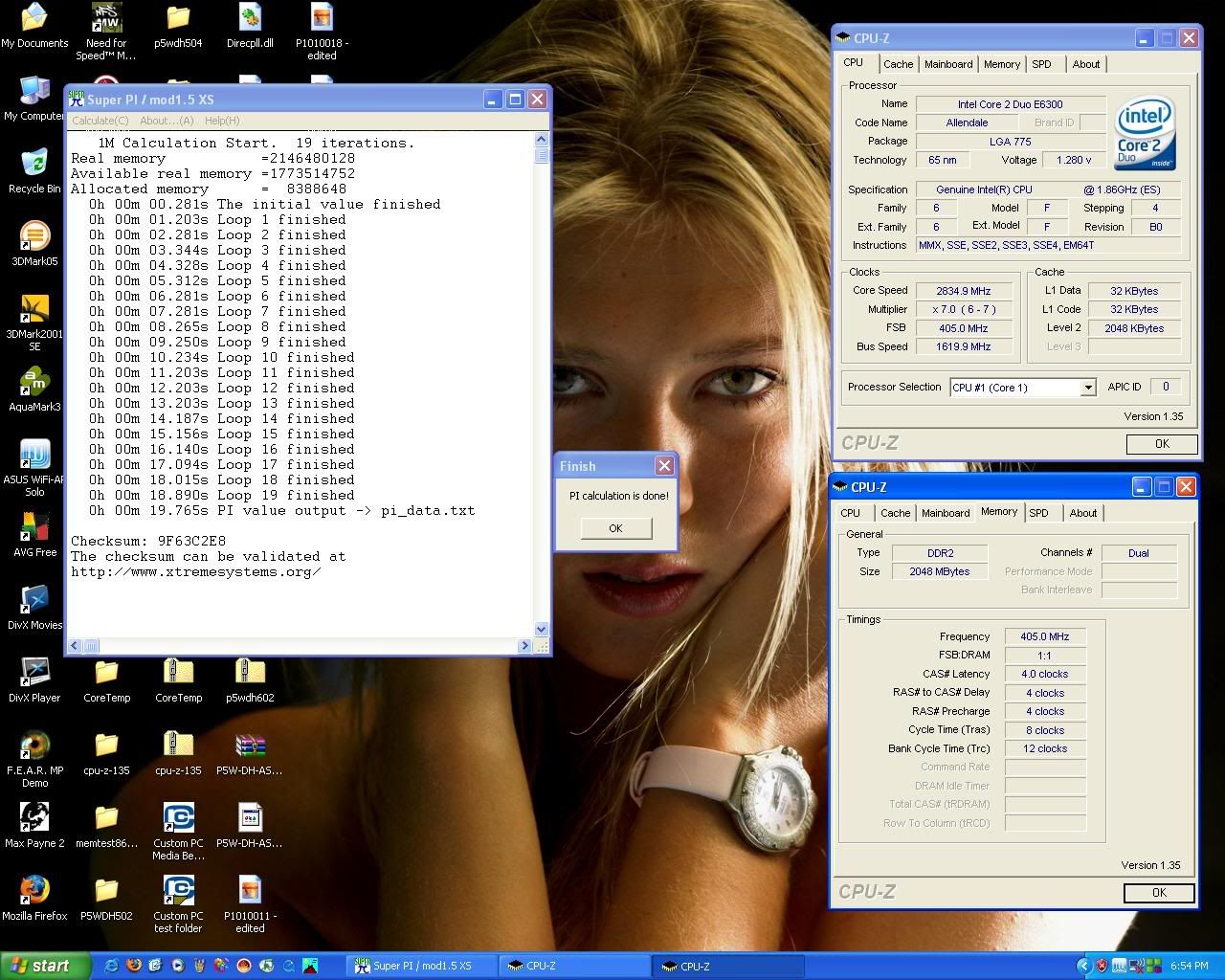This screenshot has height=980, width=1225.
Task: Switch to CPU tab in CPU-Z memory timings window
Action: coord(851,513)
